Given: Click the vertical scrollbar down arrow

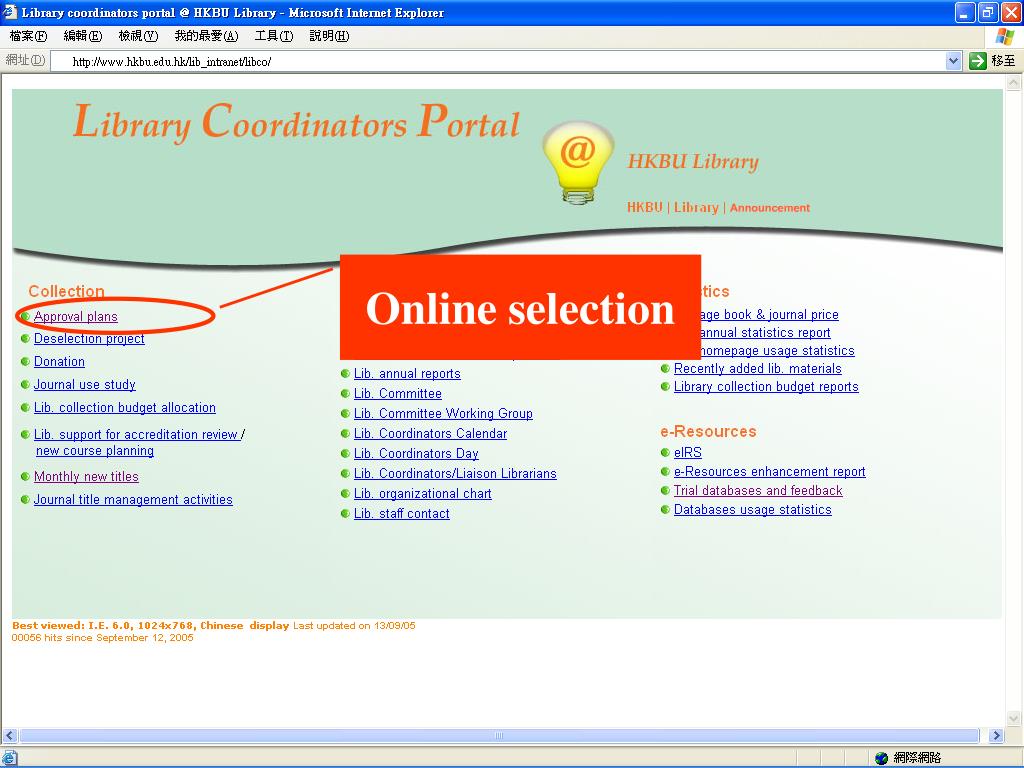Looking at the screenshot, I should pyautogui.click(x=1014, y=718).
